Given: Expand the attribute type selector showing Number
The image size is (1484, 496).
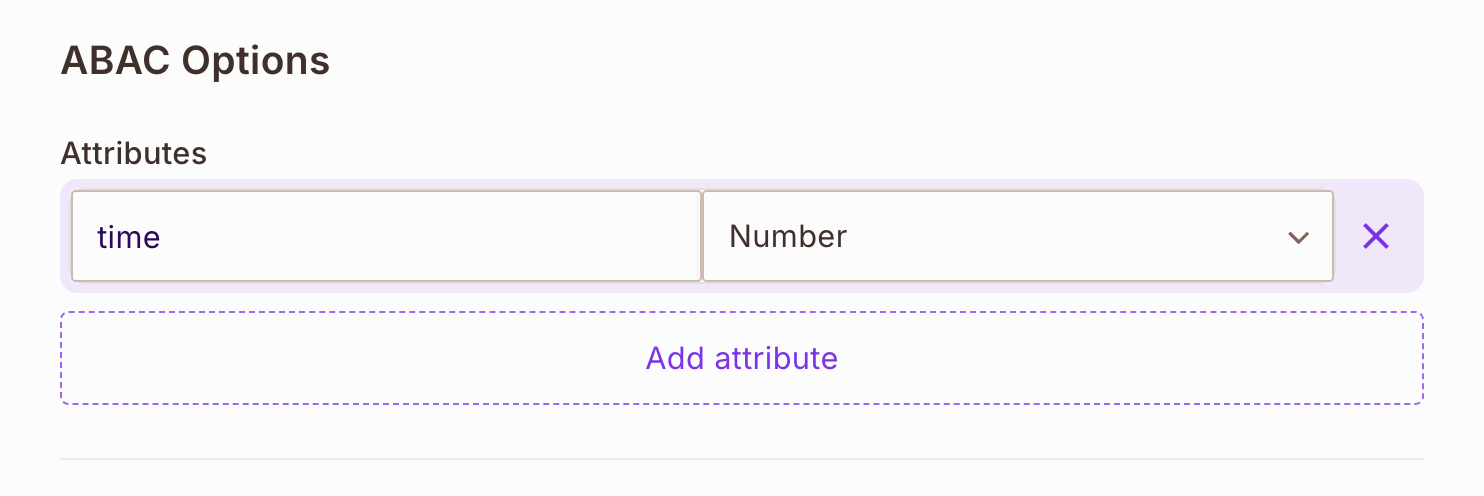Looking at the screenshot, I should click(1017, 236).
